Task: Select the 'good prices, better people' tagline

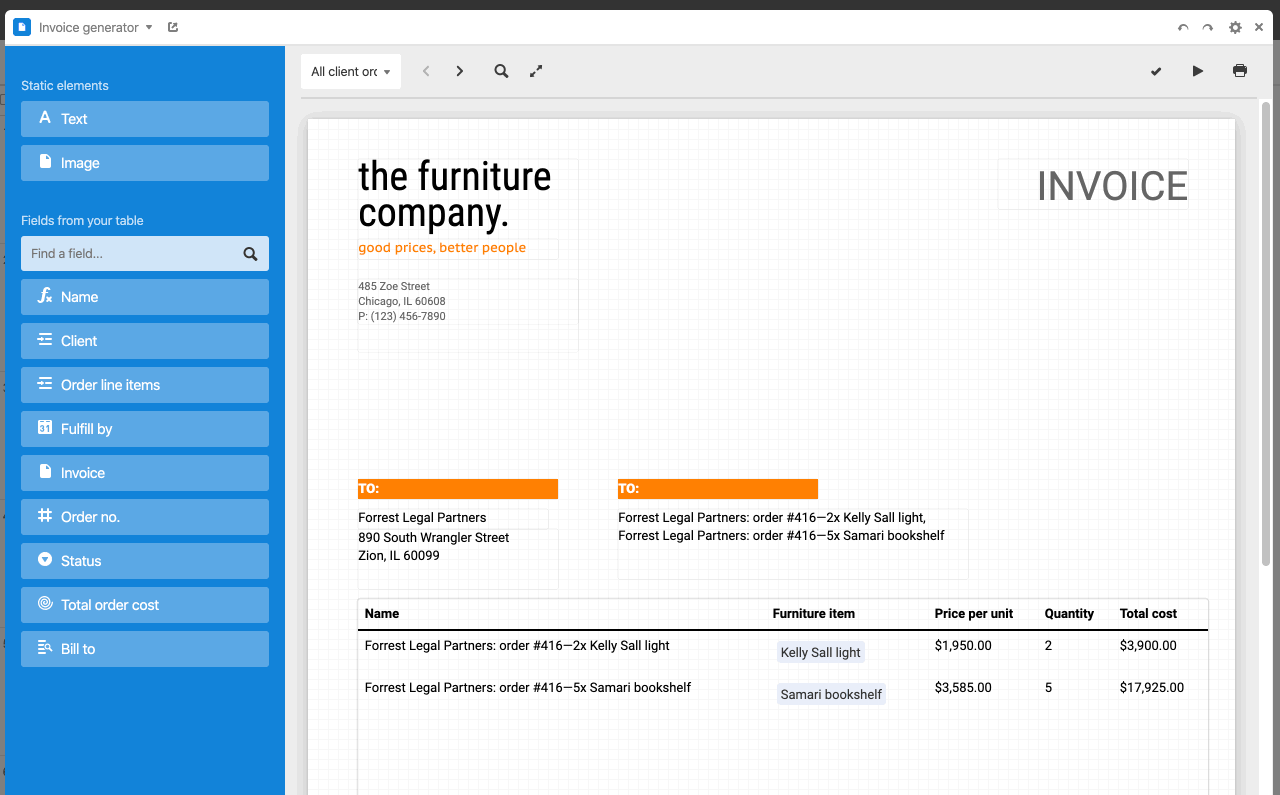Action: tap(442, 248)
